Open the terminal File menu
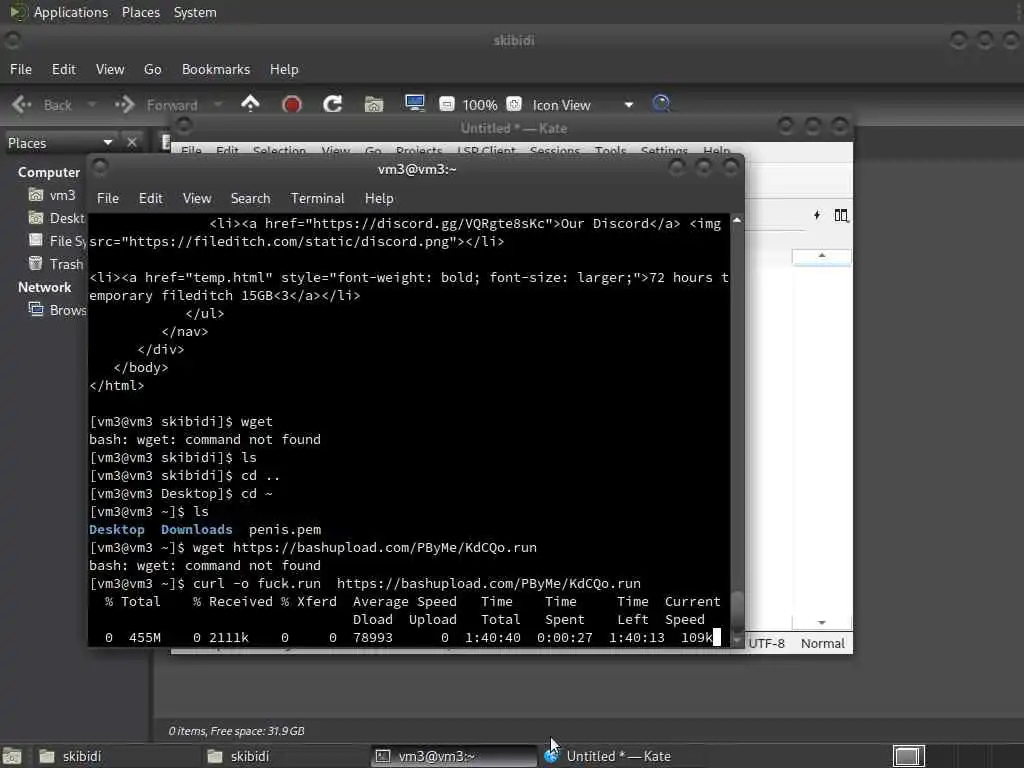 108,199
